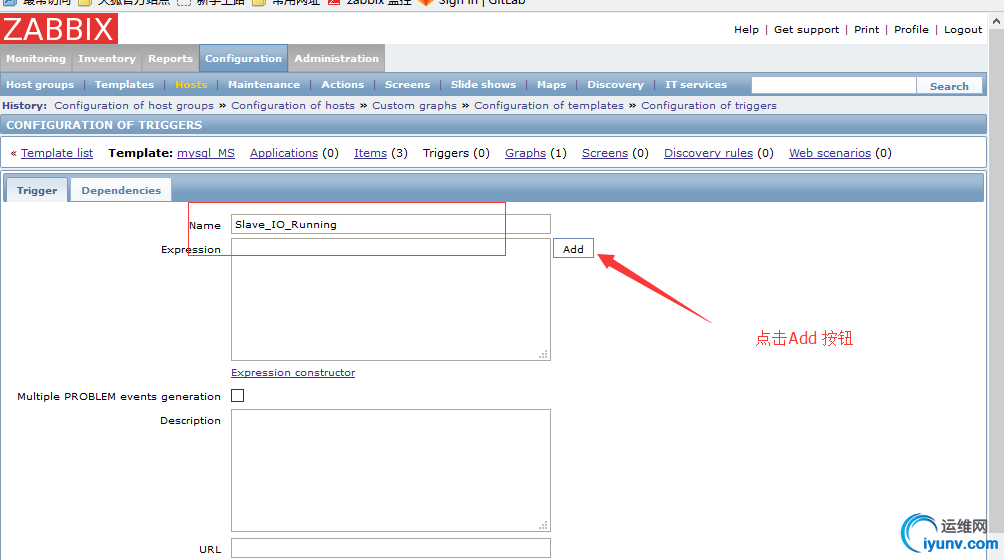Grab the Expression box resize handle
Image resolution: width=1004 pixels, height=560 pixels.
(x=544, y=354)
